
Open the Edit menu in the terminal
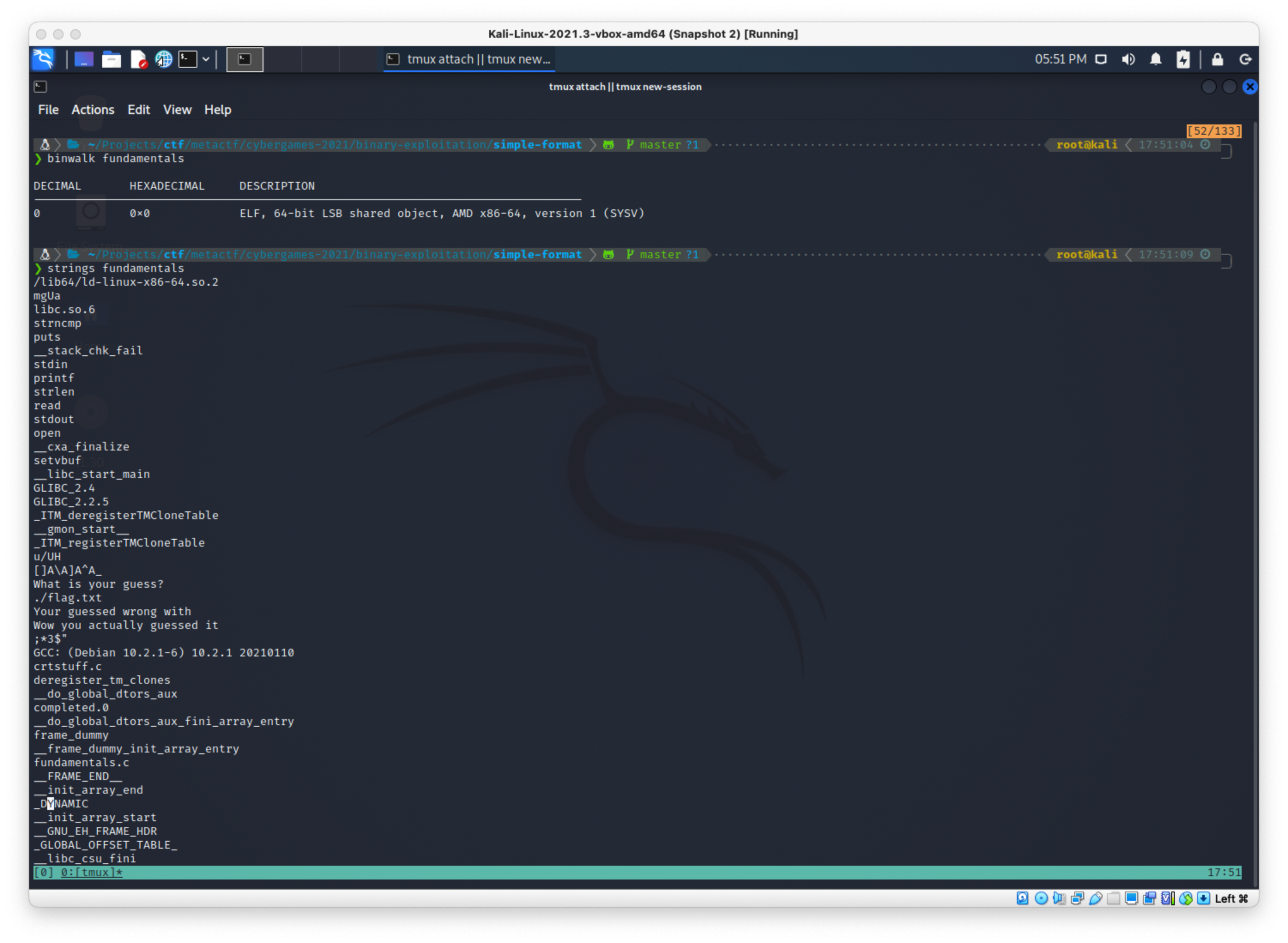[139, 109]
